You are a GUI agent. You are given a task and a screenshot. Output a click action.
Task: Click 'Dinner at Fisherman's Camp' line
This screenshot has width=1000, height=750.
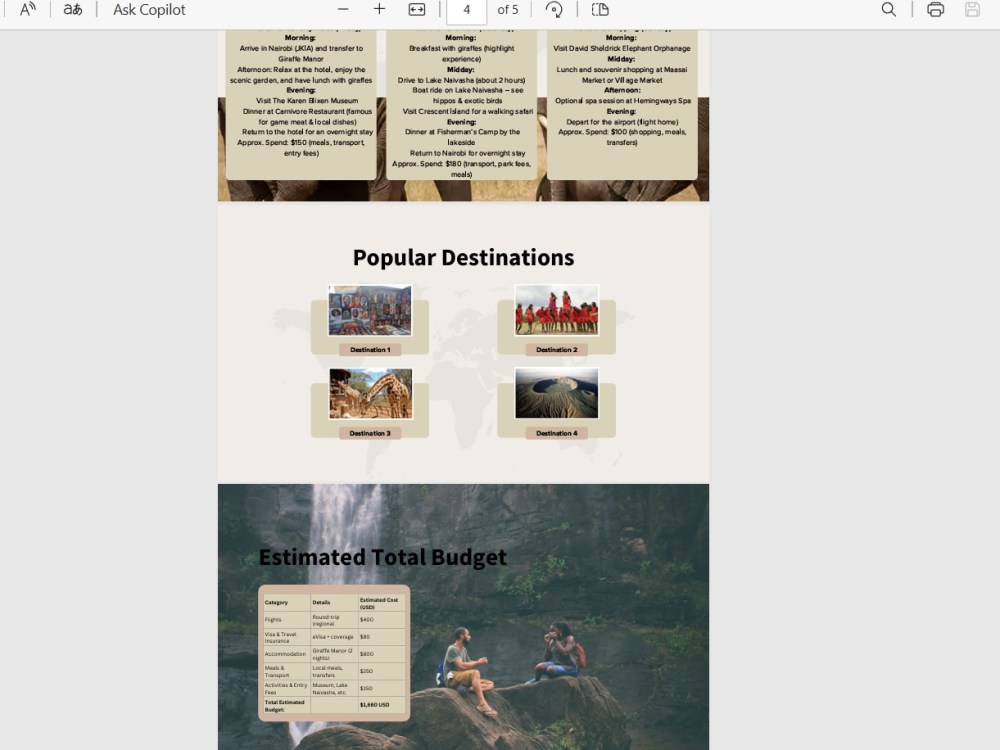coord(462,137)
